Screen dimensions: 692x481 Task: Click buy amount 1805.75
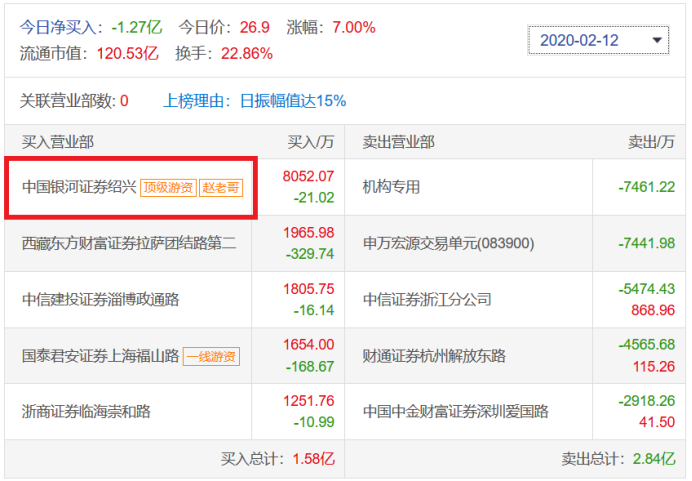coord(308,289)
